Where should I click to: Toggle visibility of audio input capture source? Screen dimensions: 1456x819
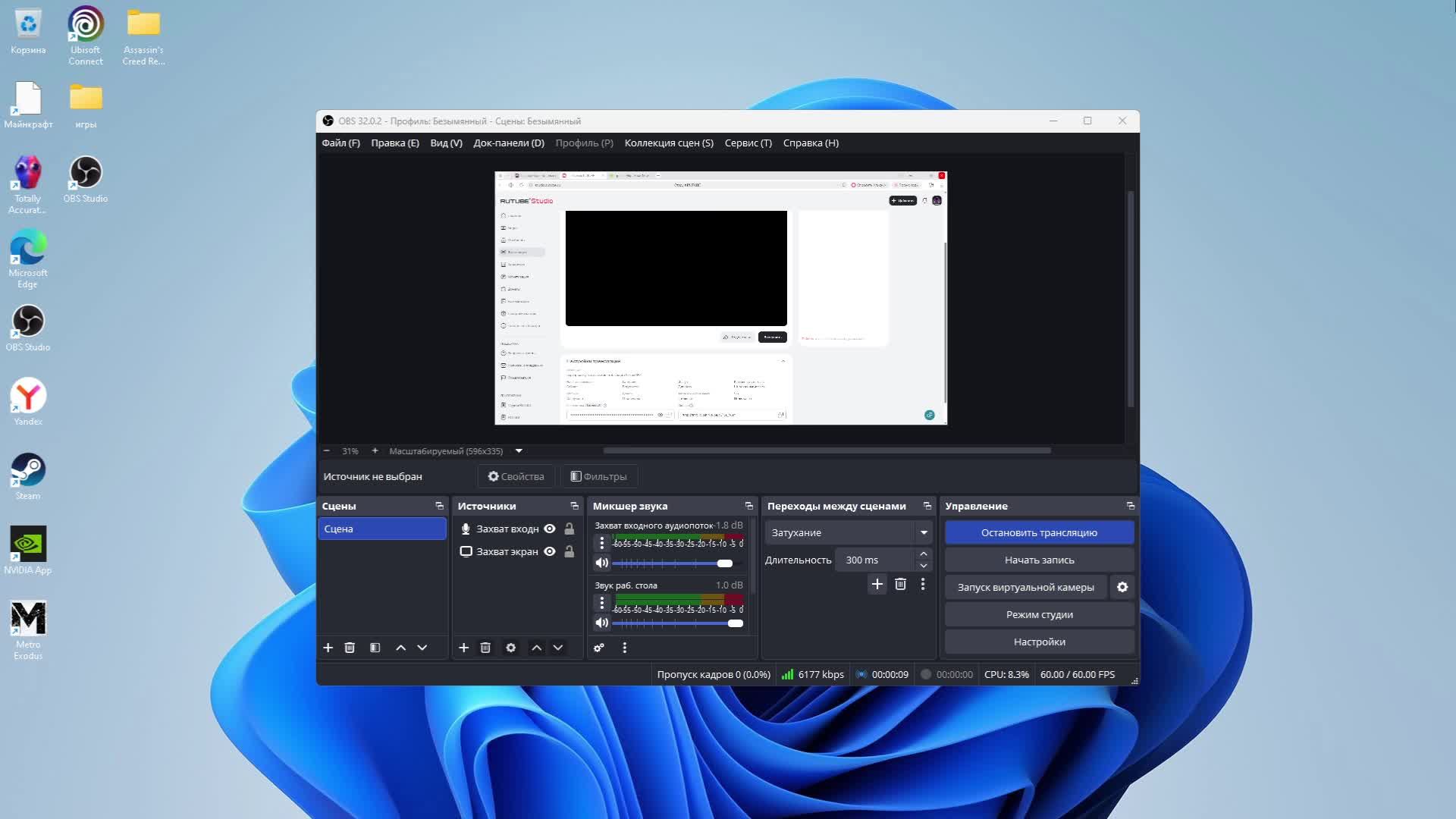(x=550, y=529)
